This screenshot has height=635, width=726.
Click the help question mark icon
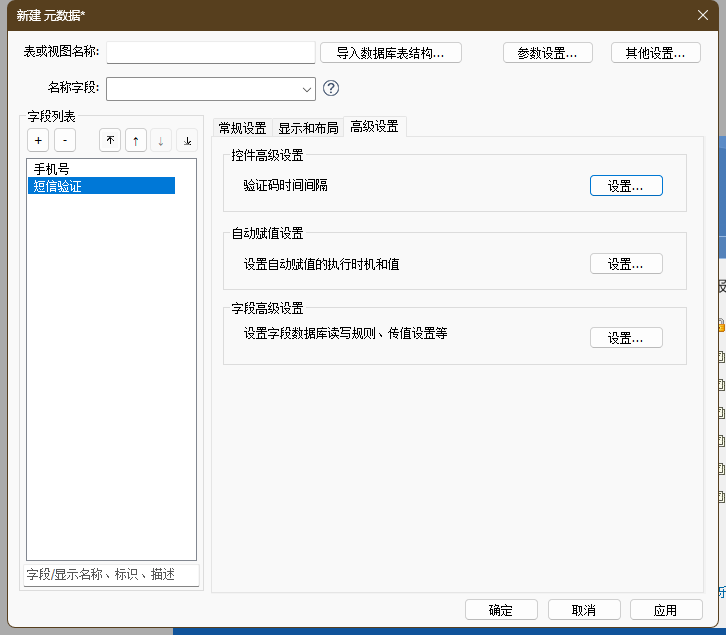point(331,89)
